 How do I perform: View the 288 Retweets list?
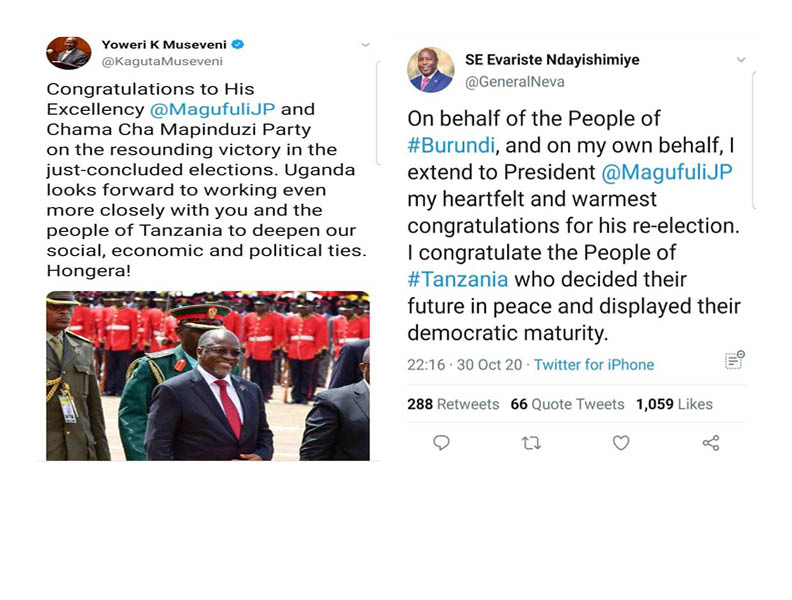(x=453, y=404)
